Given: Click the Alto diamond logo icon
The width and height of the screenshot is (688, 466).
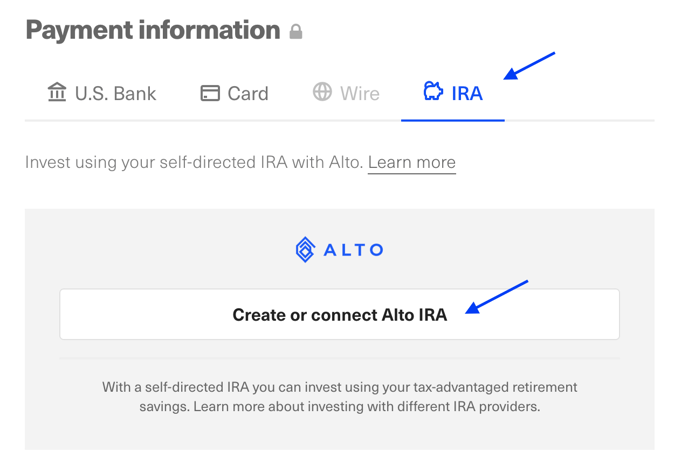Looking at the screenshot, I should click(x=305, y=250).
